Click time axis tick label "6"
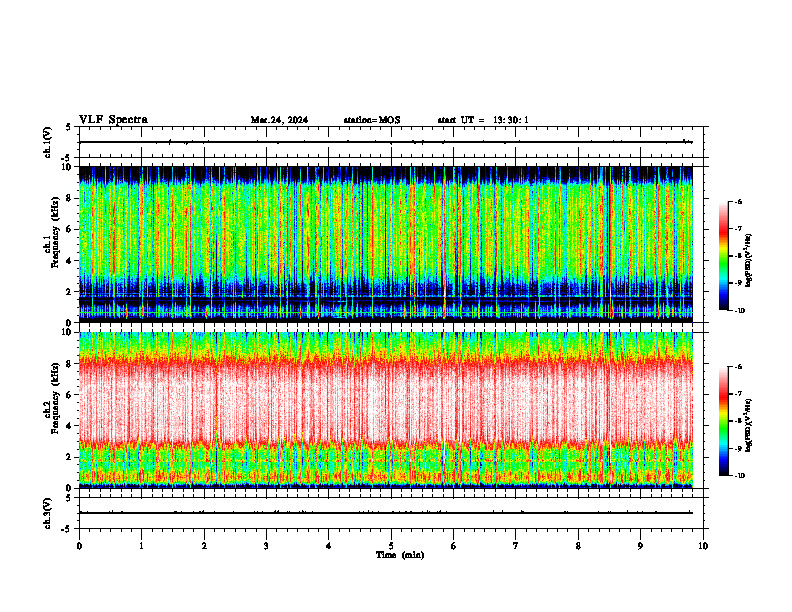 tap(453, 546)
